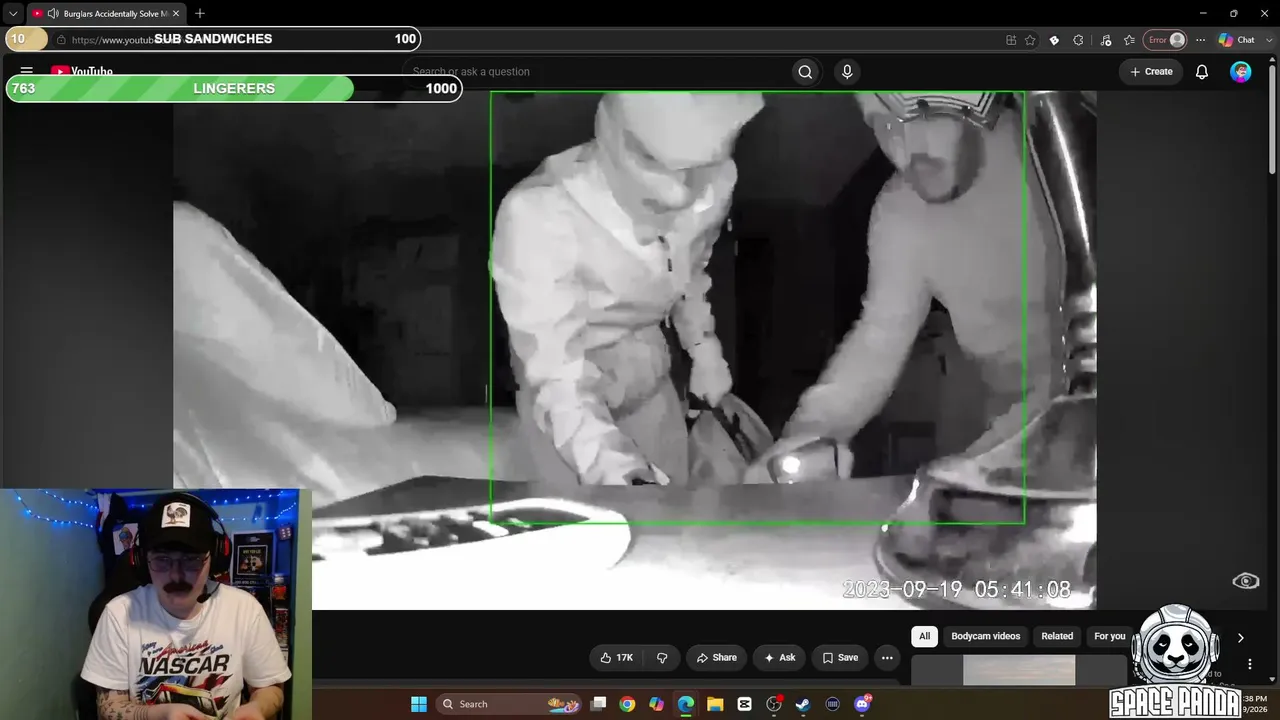The image size is (1280, 720).
Task: Open Task View on the taskbar
Action: 598,704
